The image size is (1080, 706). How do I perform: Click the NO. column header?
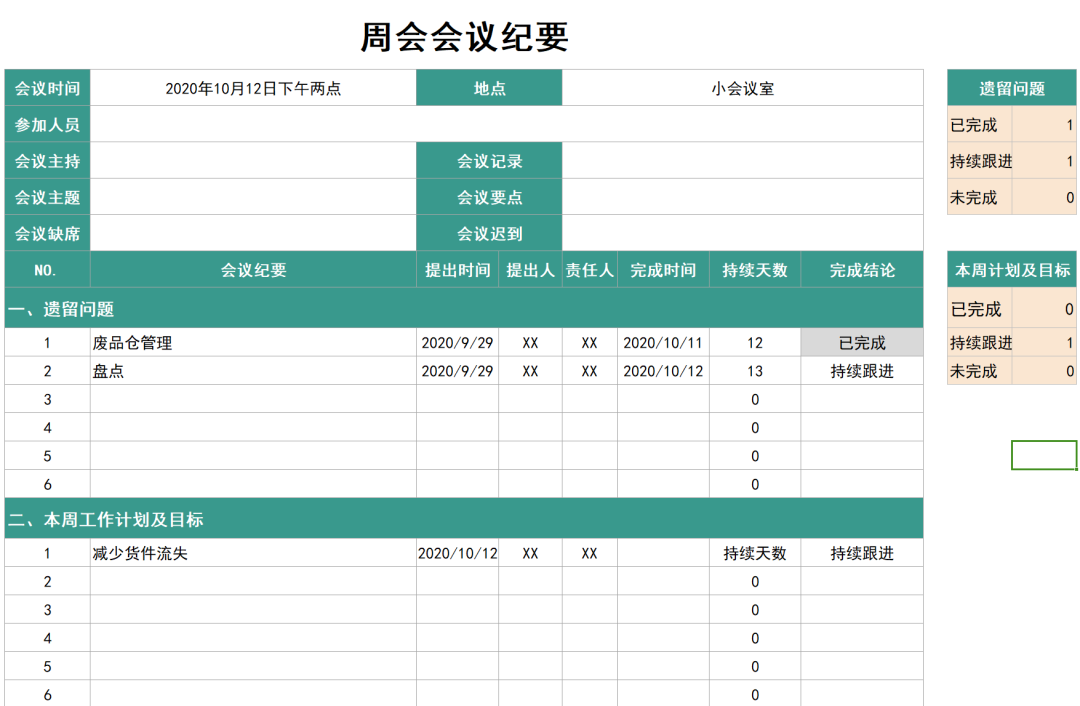[x=48, y=270]
